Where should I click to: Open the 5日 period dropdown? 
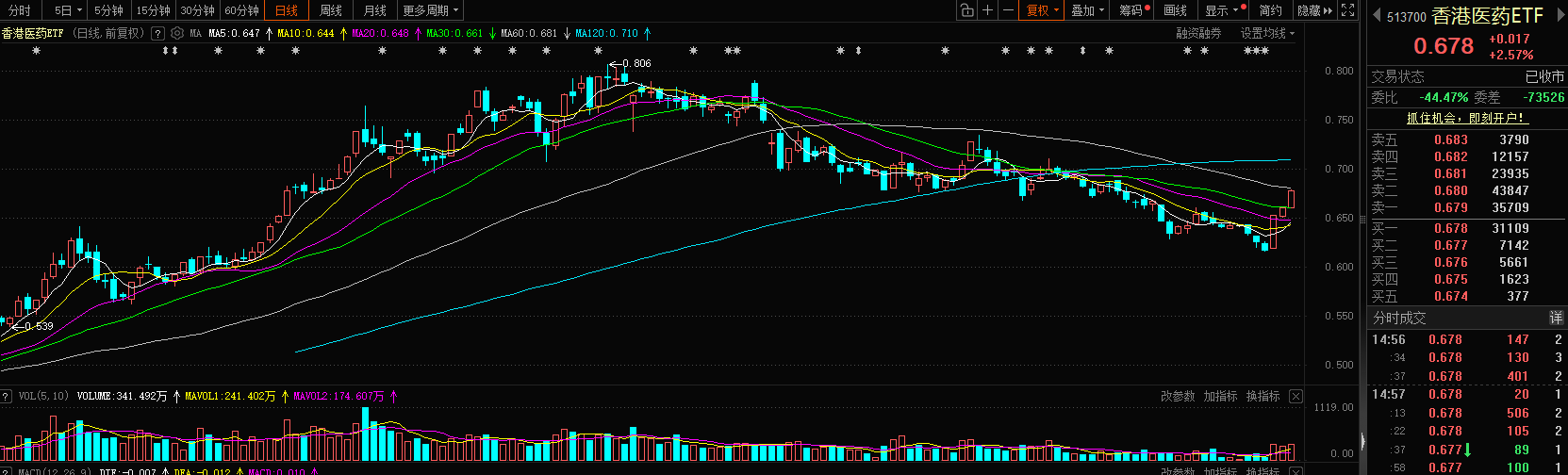pyautogui.click(x=68, y=10)
